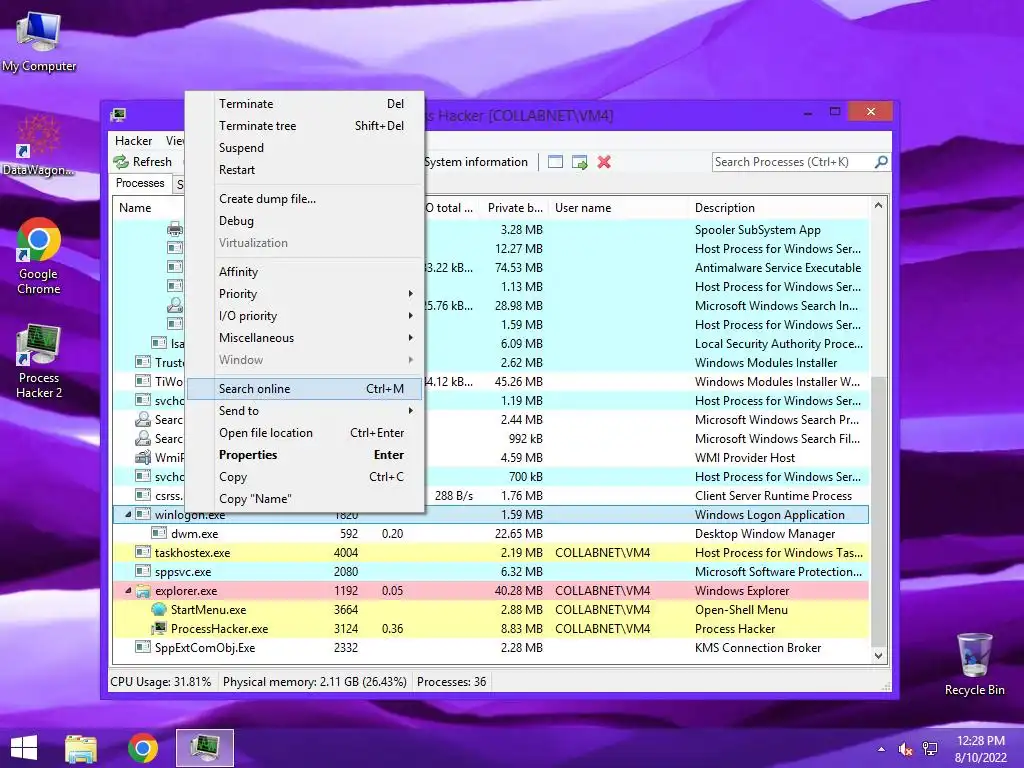1024x768 pixels.
Task: Open My Computer desktop icon
Action: 39,41
